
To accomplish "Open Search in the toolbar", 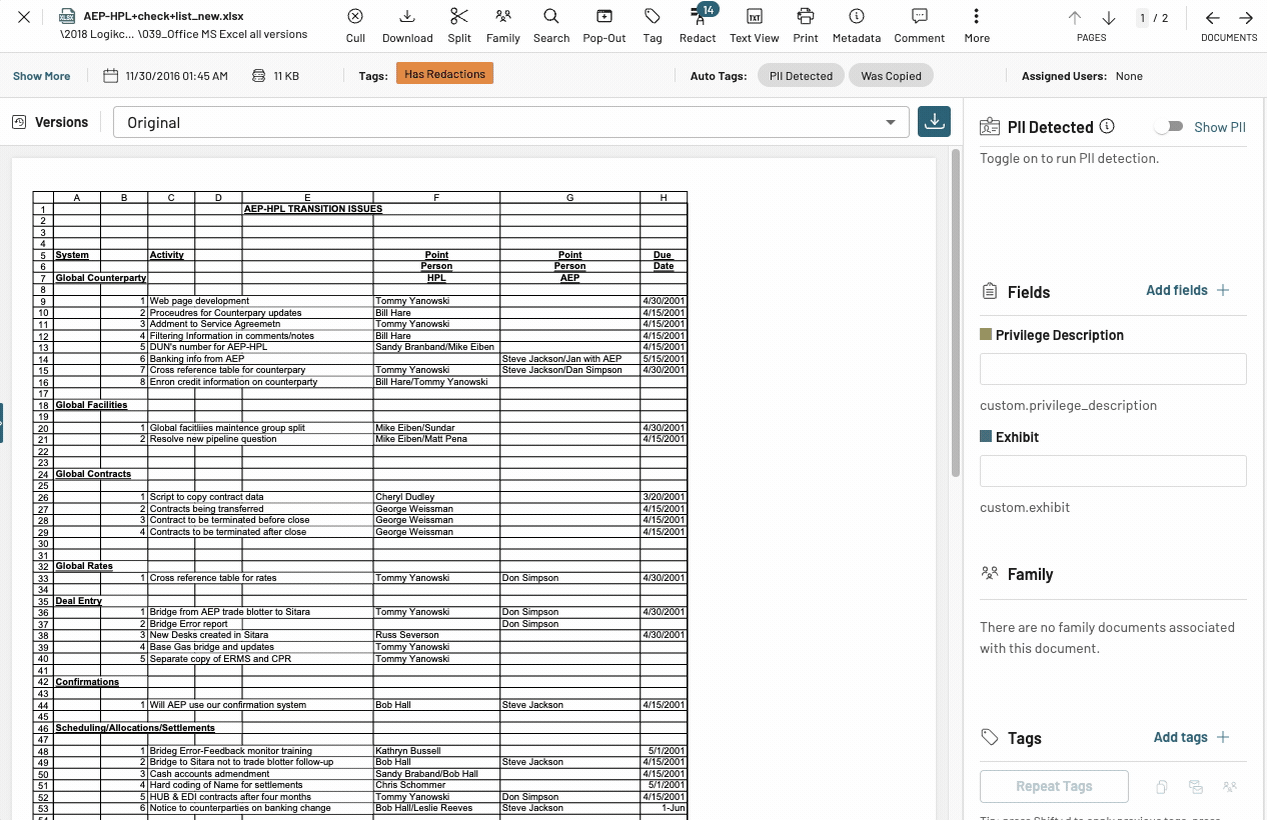I will point(551,25).
